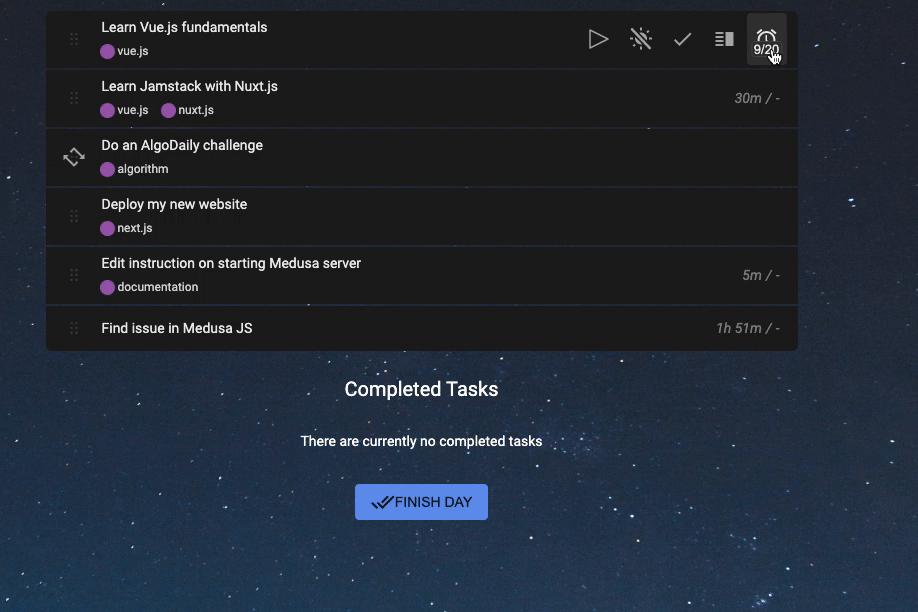Click the purple tag dot next to vue.js

point(106,50)
